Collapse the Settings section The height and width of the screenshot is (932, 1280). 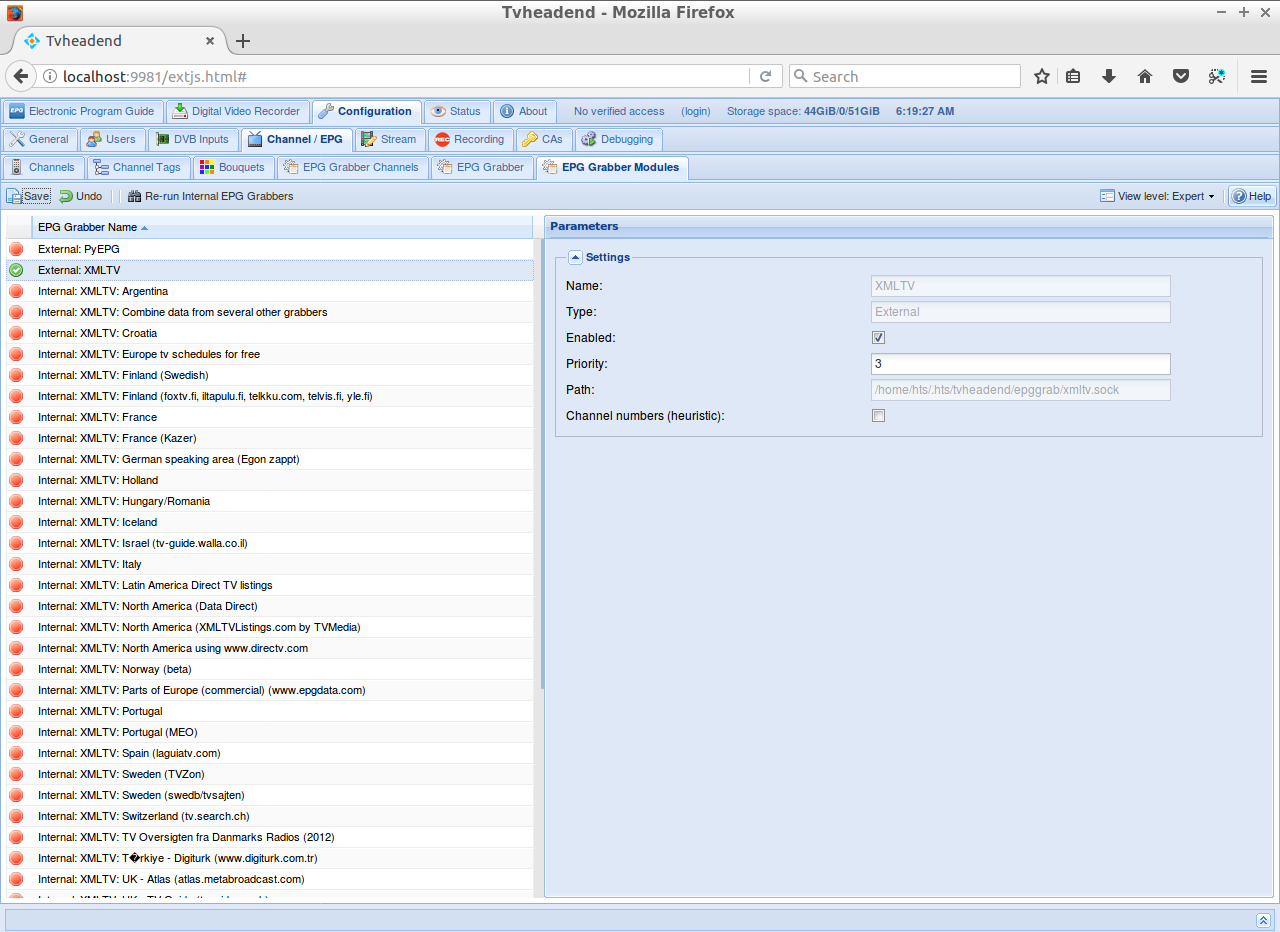point(575,257)
